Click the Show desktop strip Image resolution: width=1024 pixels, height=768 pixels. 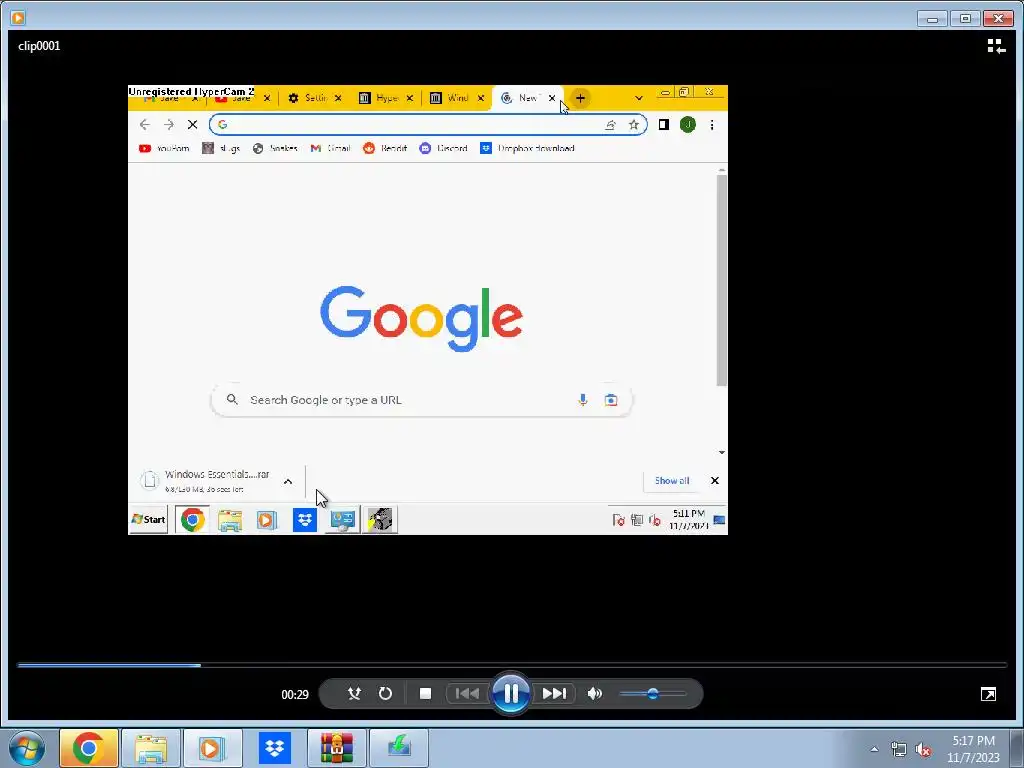tap(1018, 748)
